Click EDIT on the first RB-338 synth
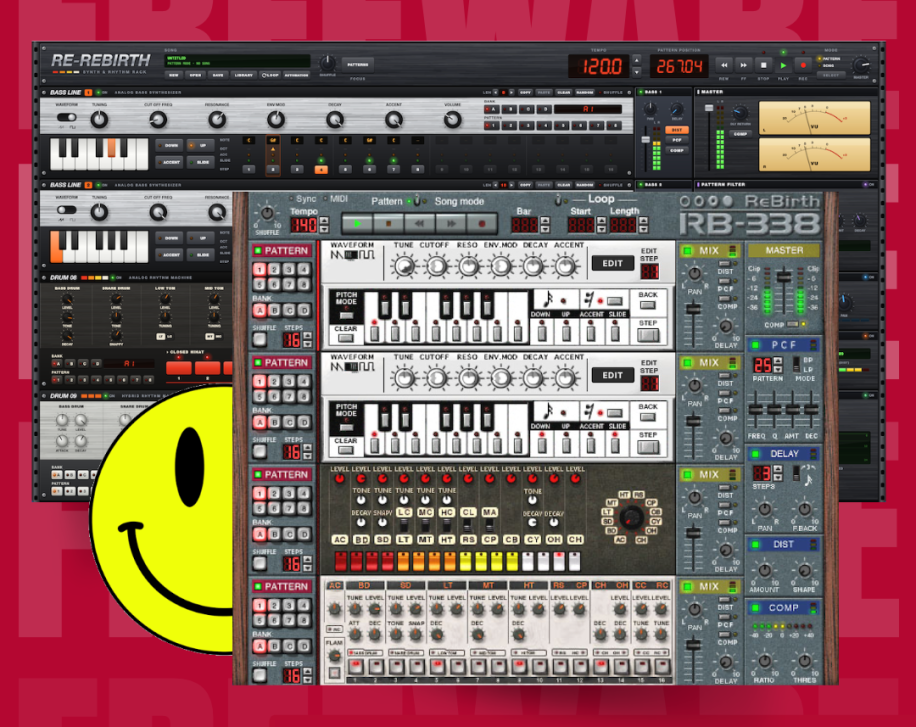The width and height of the screenshot is (916, 727). 612,264
